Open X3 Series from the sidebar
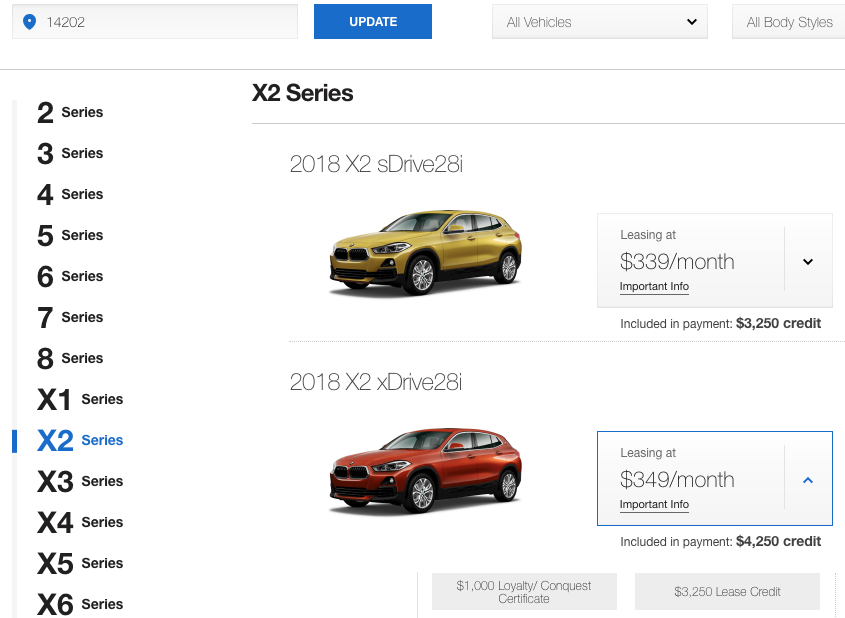Viewport: 845px width, 618px height. coord(80,481)
